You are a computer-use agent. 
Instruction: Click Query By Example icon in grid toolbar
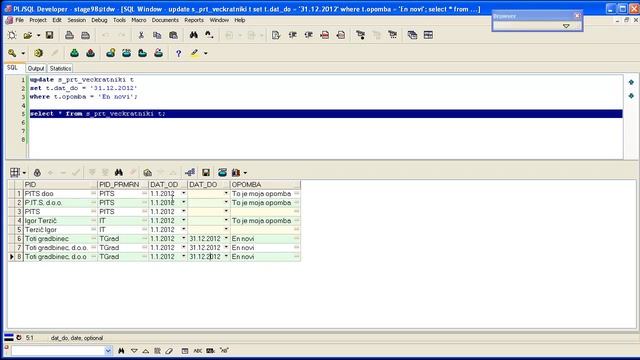click(x=147, y=173)
